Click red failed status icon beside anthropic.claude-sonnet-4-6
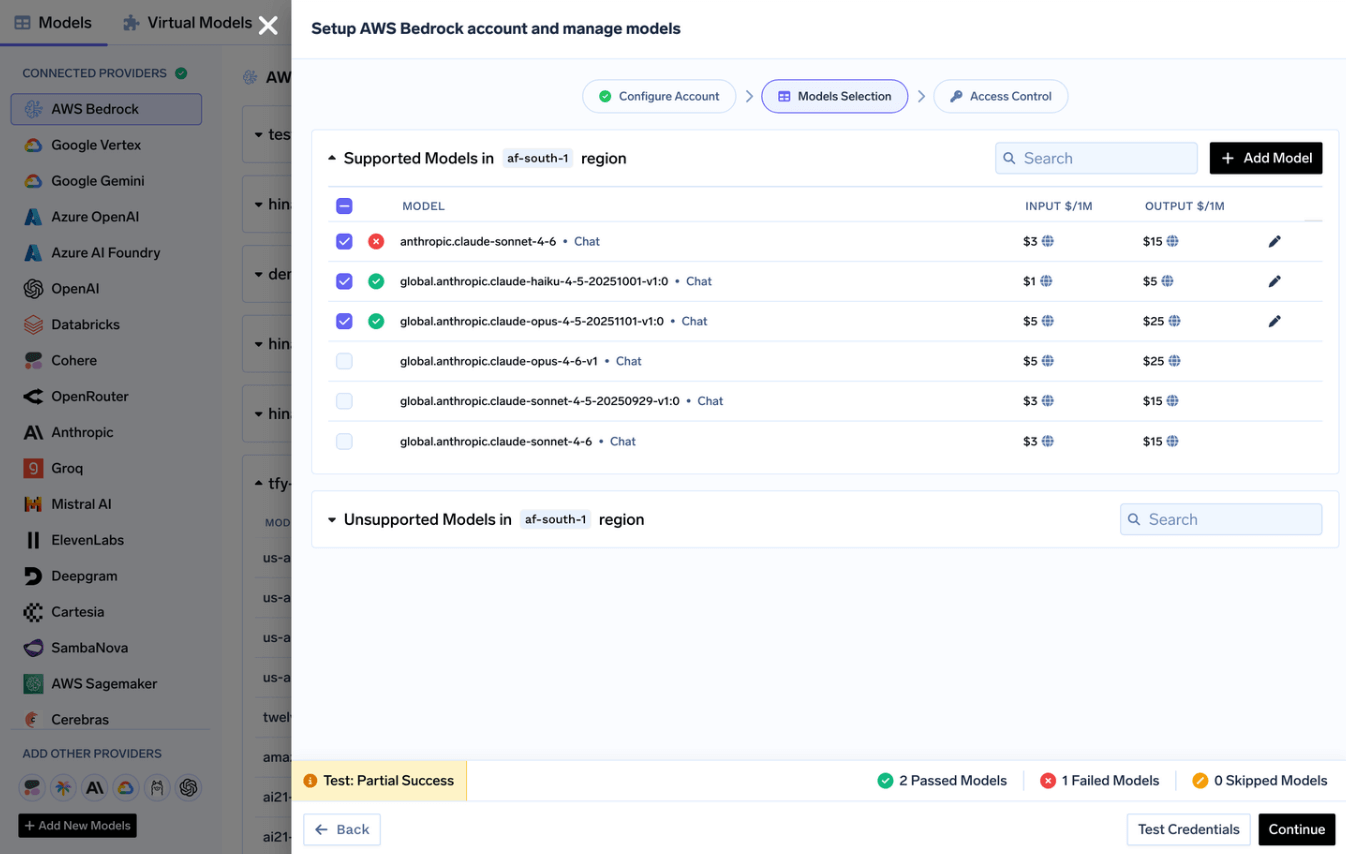Viewport: 1346px width, 854px height. [376, 241]
